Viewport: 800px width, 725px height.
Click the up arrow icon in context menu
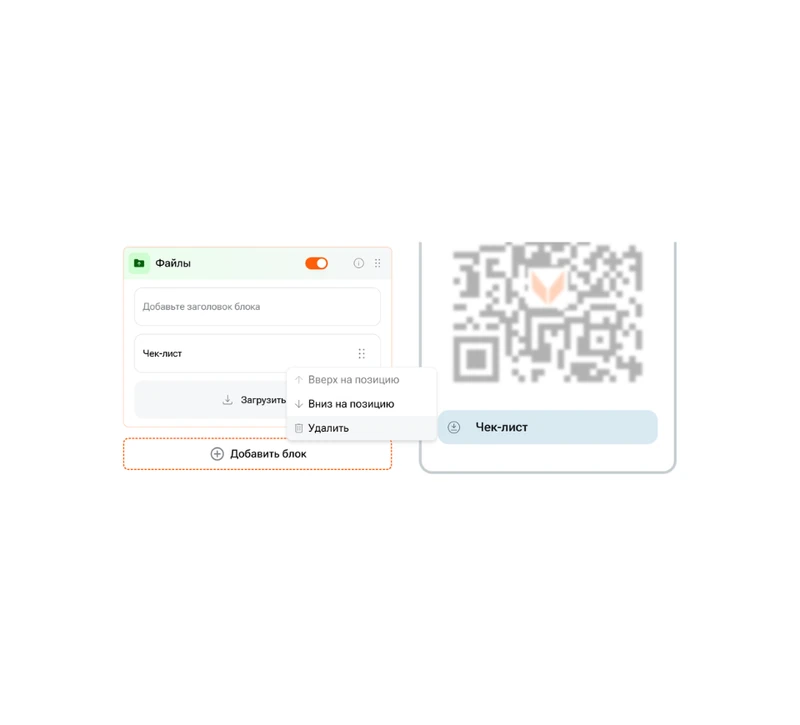click(299, 380)
